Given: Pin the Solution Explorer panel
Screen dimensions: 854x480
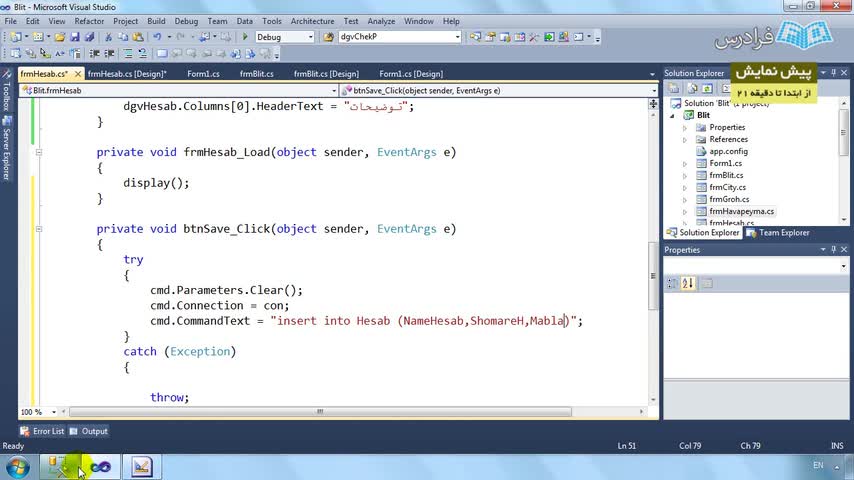Looking at the screenshot, I should click(x=833, y=72).
